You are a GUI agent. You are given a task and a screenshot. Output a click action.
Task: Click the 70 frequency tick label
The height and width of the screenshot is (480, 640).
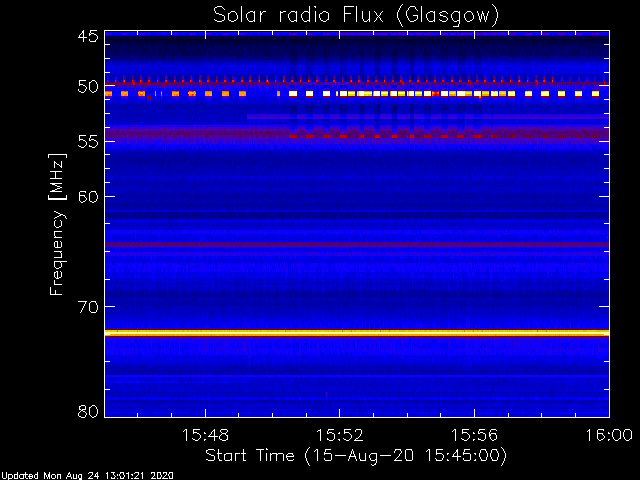(88, 307)
